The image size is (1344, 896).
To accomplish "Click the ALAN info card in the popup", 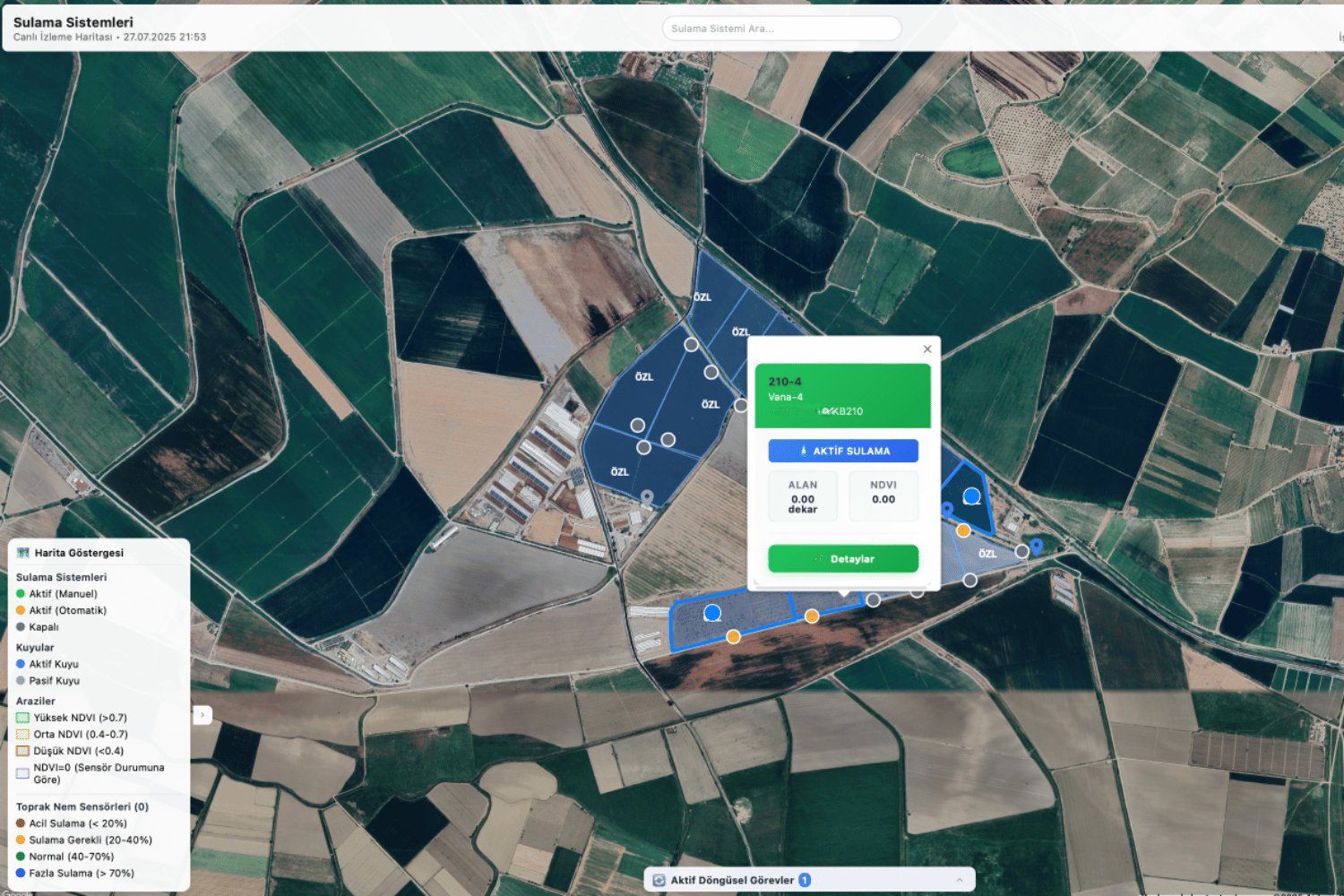I will tap(803, 496).
